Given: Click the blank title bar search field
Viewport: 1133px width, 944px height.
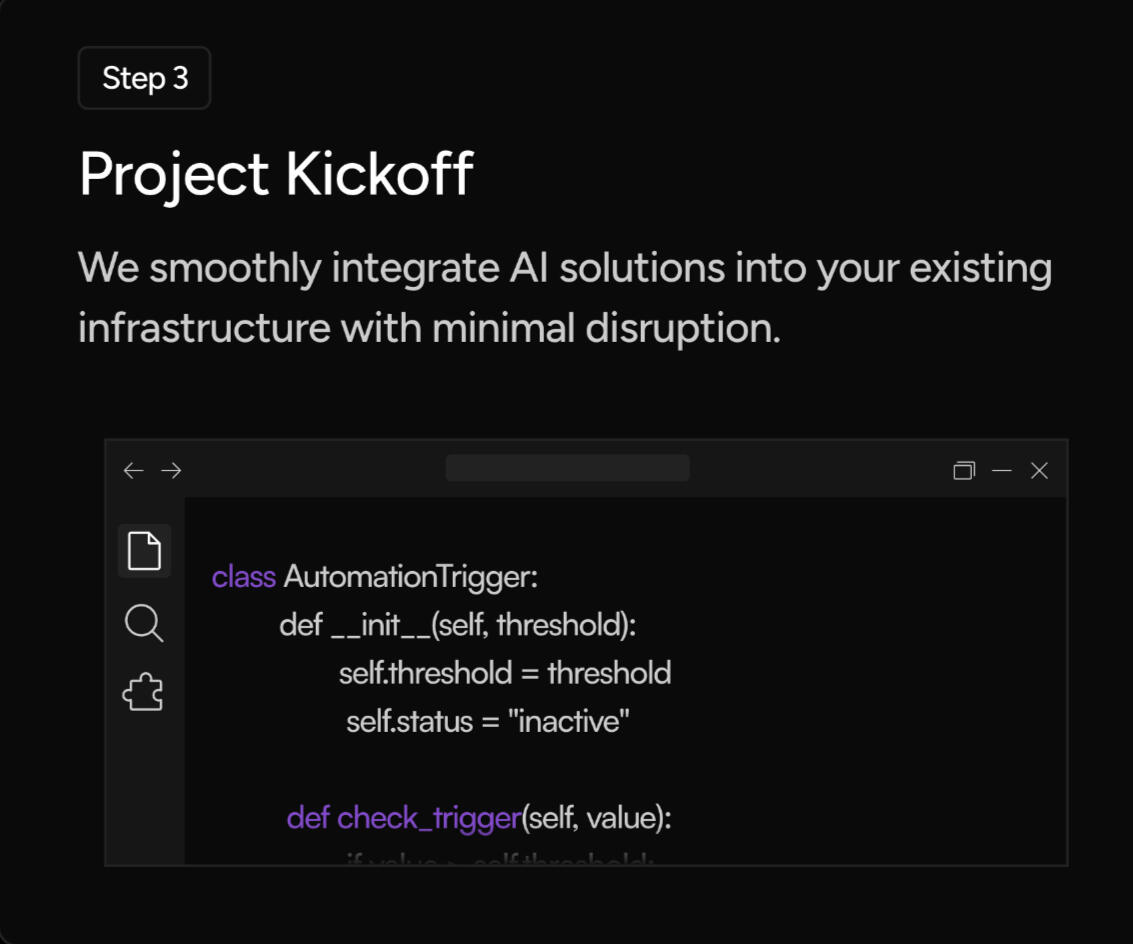Looking at the screenshot, I should click(x=567, y=468).
